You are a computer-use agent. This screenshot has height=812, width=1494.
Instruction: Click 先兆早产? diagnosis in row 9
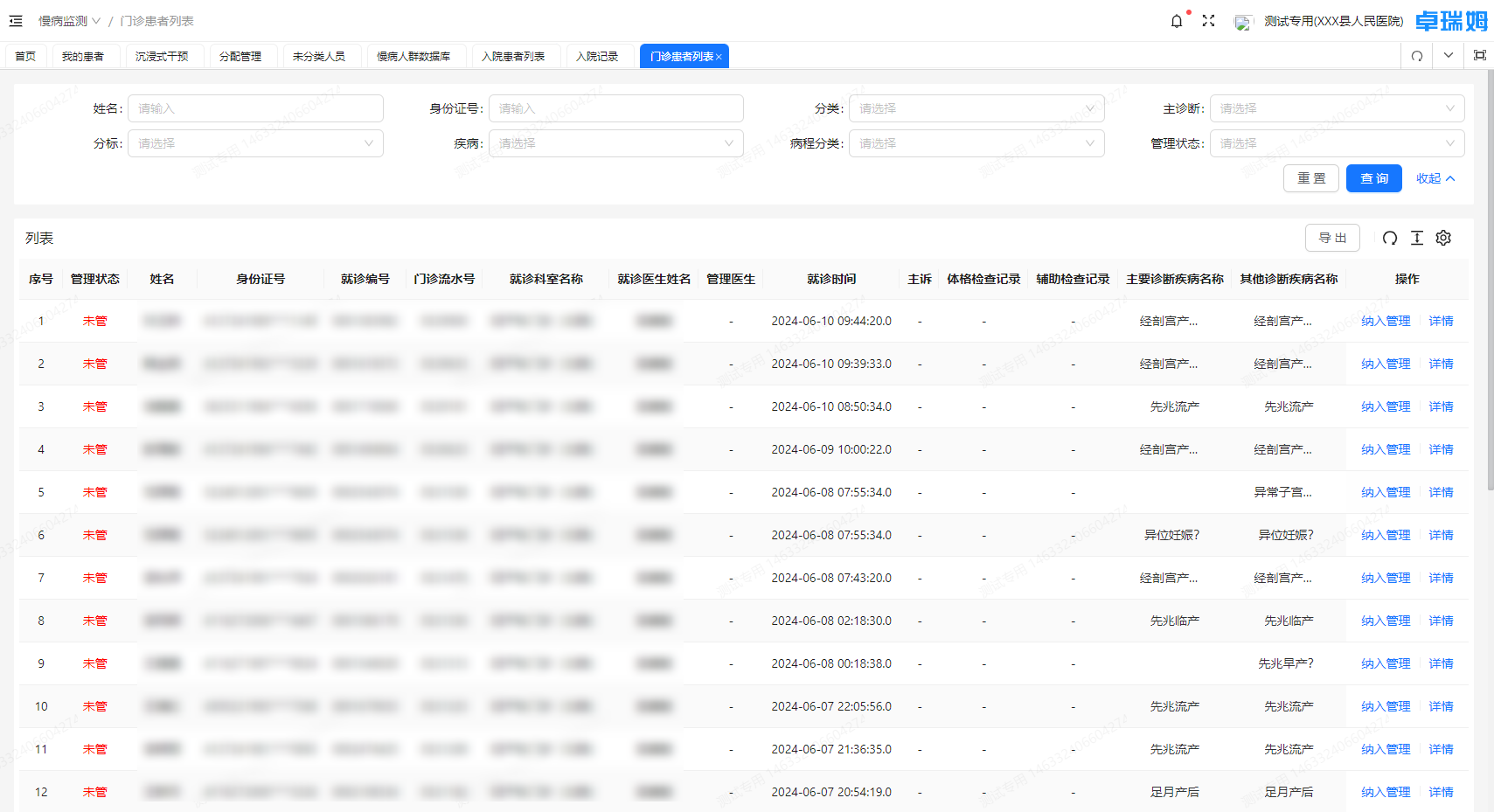pyautogui.click(x=1285, y=663)
